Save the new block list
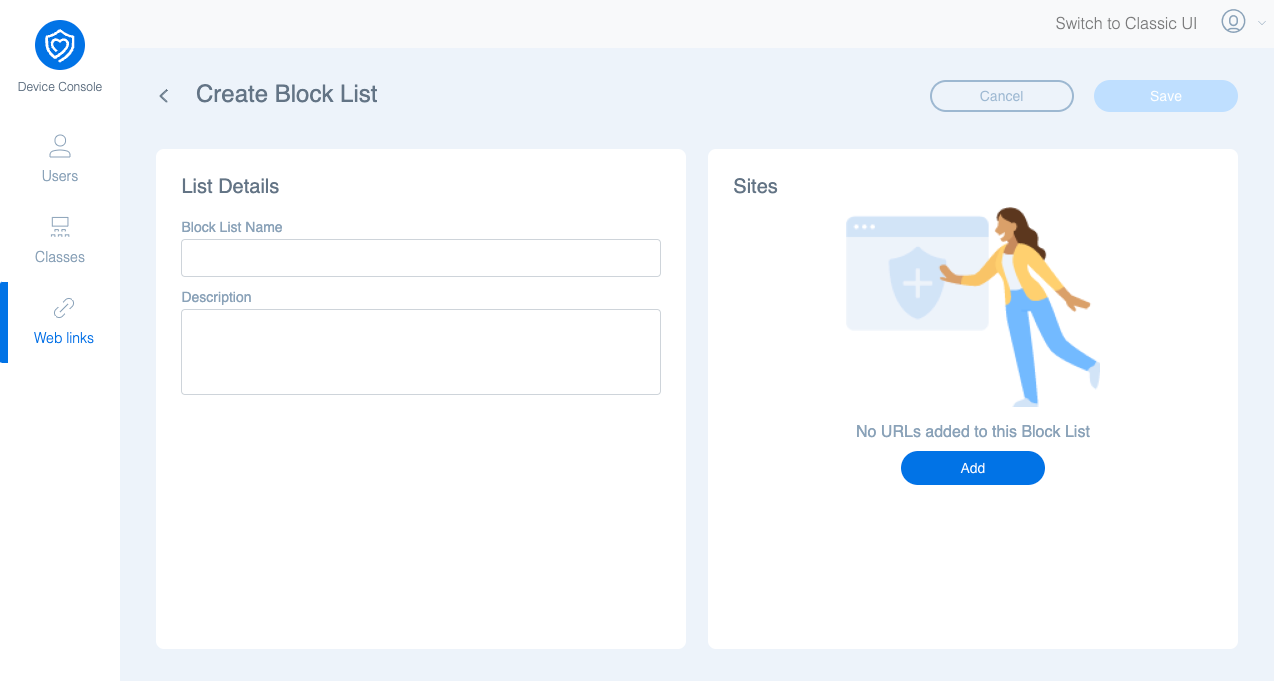The image size is (1274, 681). click(x=1165, y=96)
